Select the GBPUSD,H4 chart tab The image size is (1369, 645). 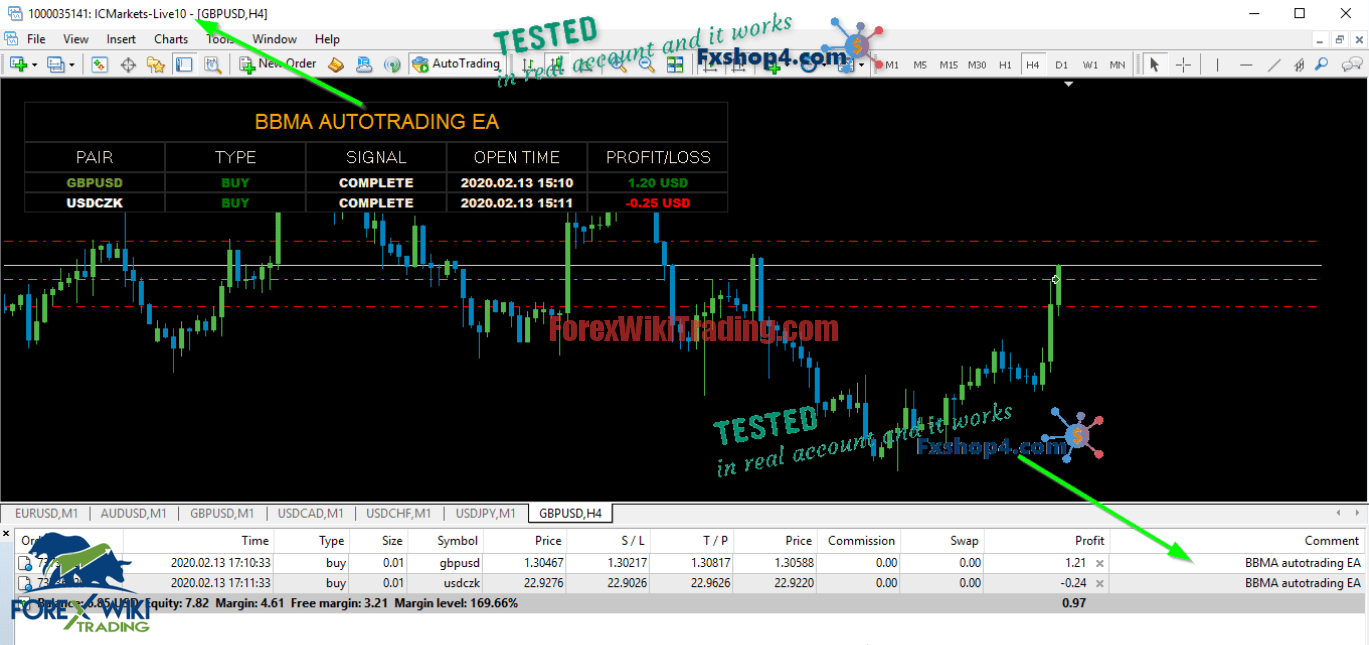(x=571, y=513)
